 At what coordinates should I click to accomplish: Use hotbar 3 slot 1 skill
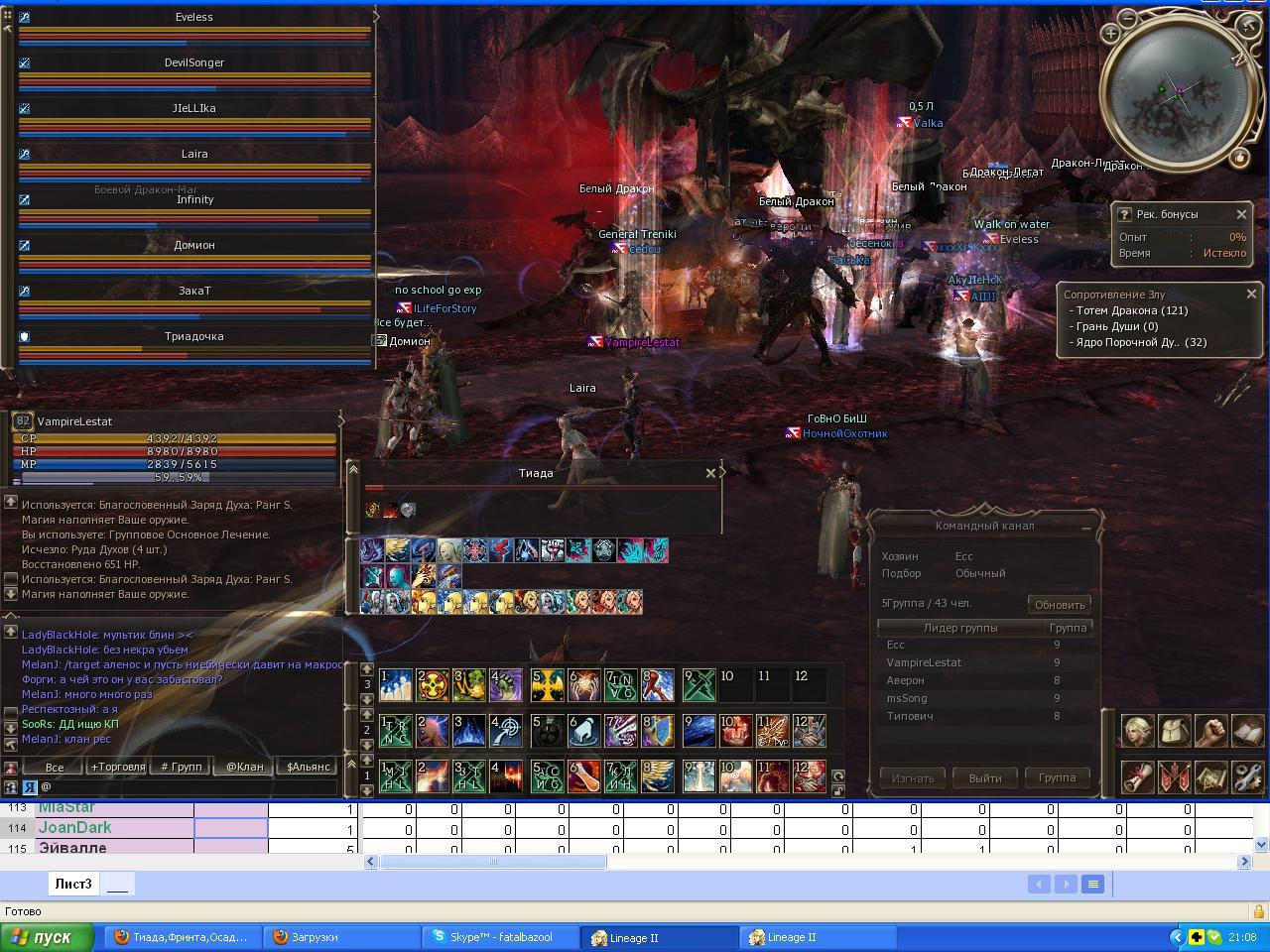395,685
